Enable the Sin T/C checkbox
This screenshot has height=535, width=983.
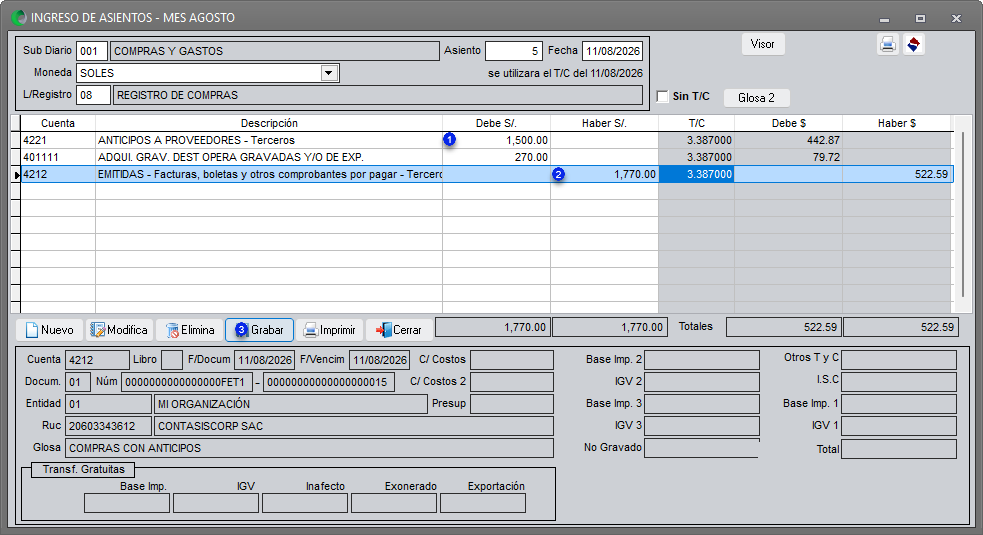click(x=663, y=96)
